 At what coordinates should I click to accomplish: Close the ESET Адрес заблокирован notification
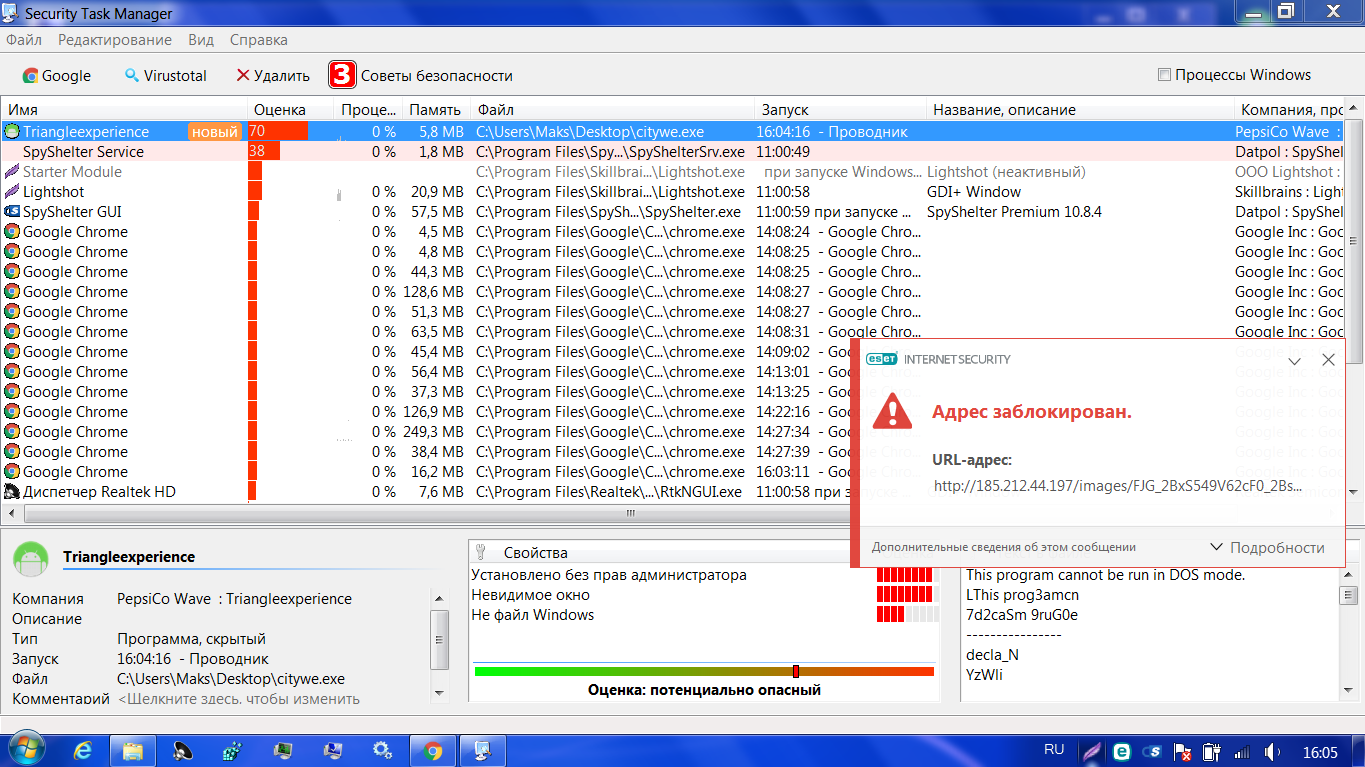(x=1328, y=360)
